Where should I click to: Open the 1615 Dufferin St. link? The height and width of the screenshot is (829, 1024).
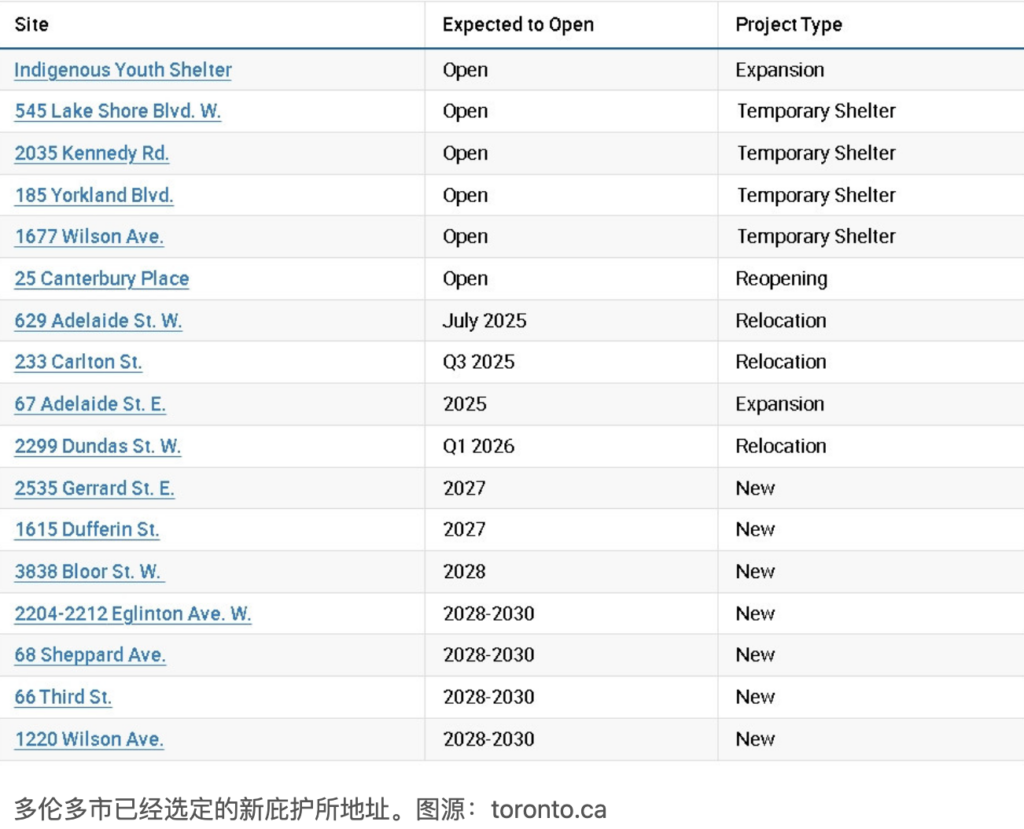pyautogui.click(x=87, y=530)
